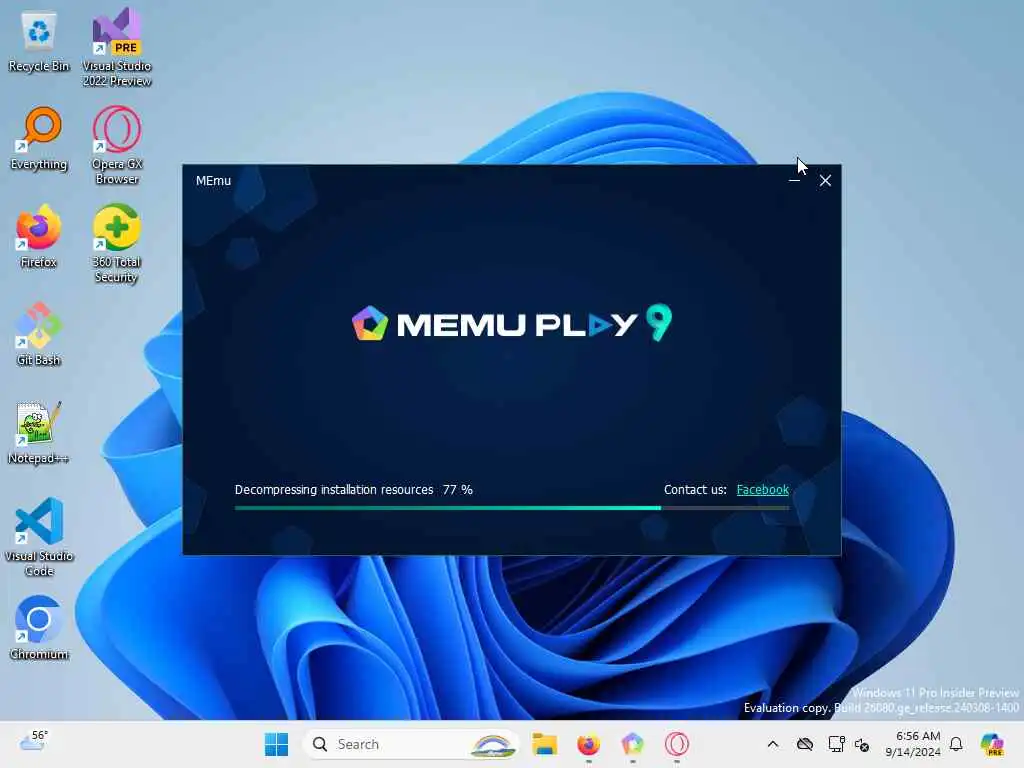Launch Opera GX Browser desktop shortcut
This screenshot has height=768, width=1024.
point(117,146)
